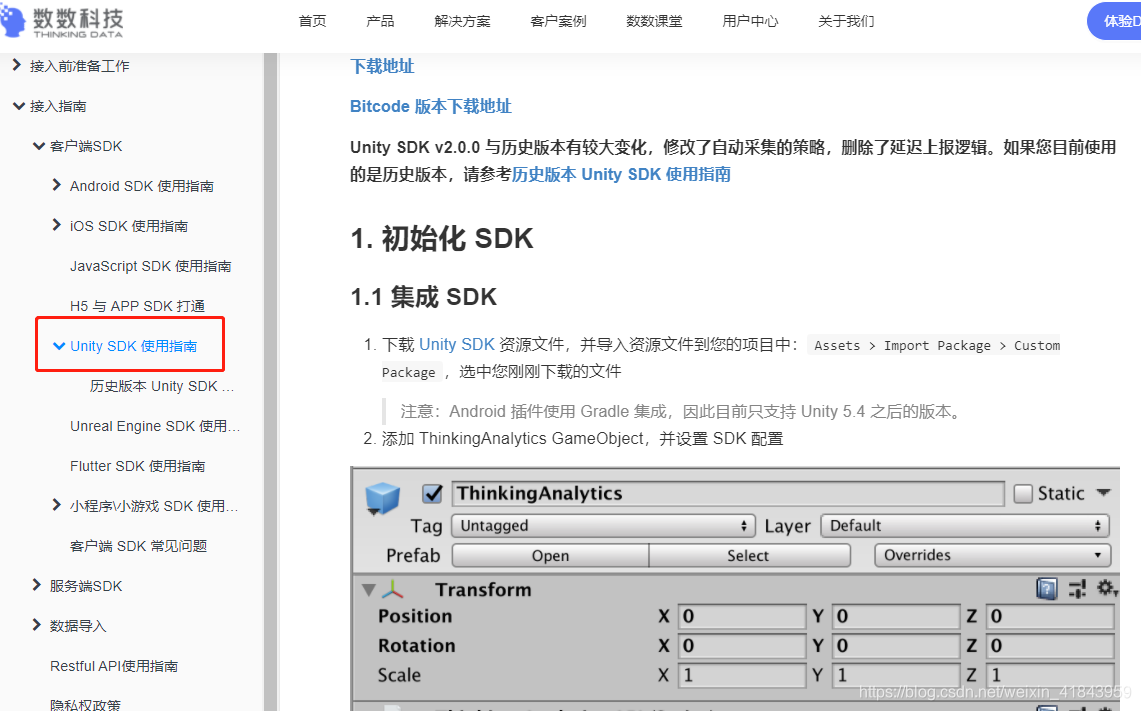The image size is (1141, 711).
Task: Enable the Static checkbox
Action: [1023, 493]
